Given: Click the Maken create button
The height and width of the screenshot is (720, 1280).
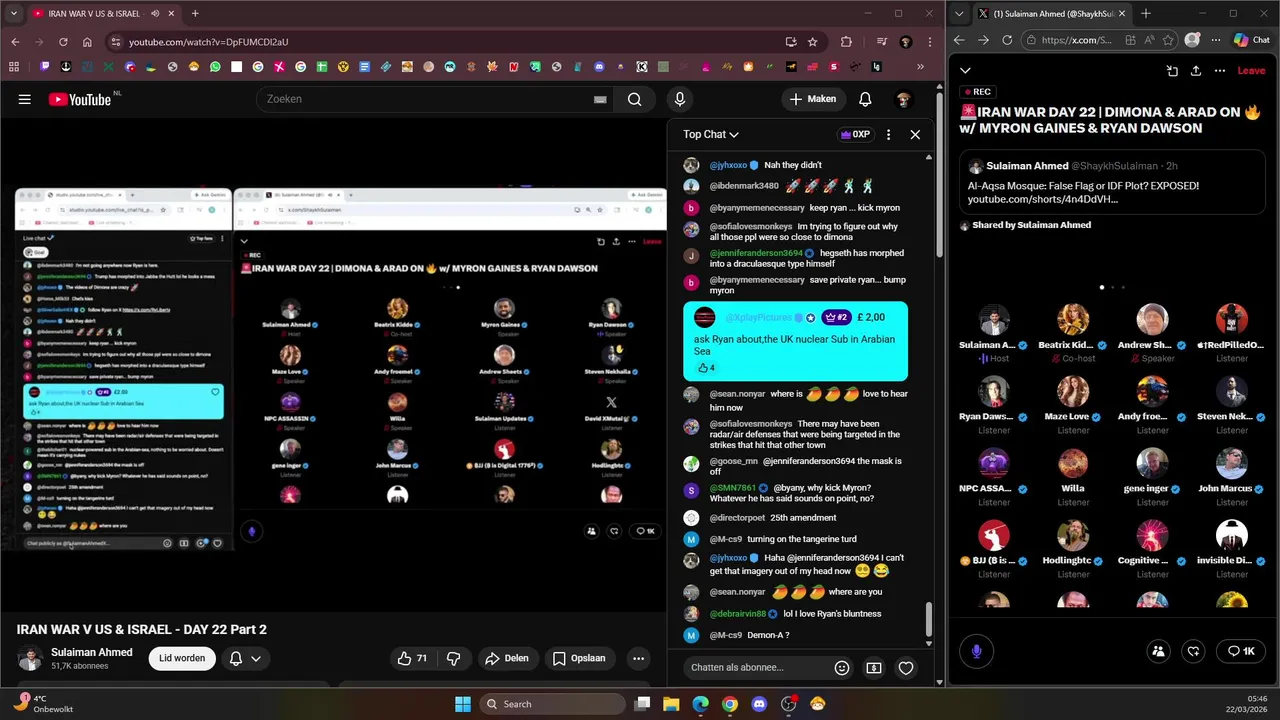Looking at the screenshot, I should click(x=812, y=99).
